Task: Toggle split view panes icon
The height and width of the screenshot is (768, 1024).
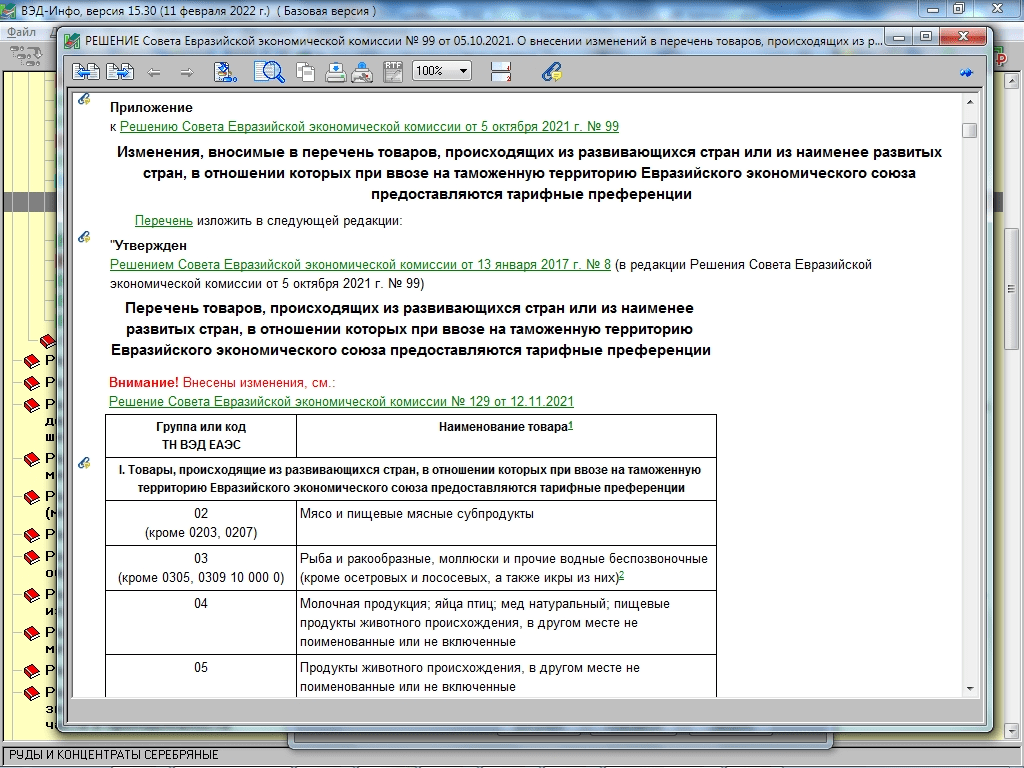Action: (501, 72)
